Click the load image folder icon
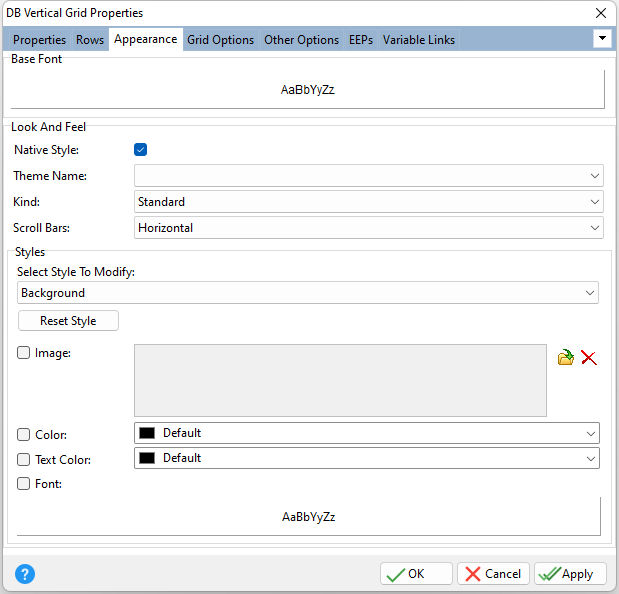Viewport: 619px width, 594px height. (565, 358)
